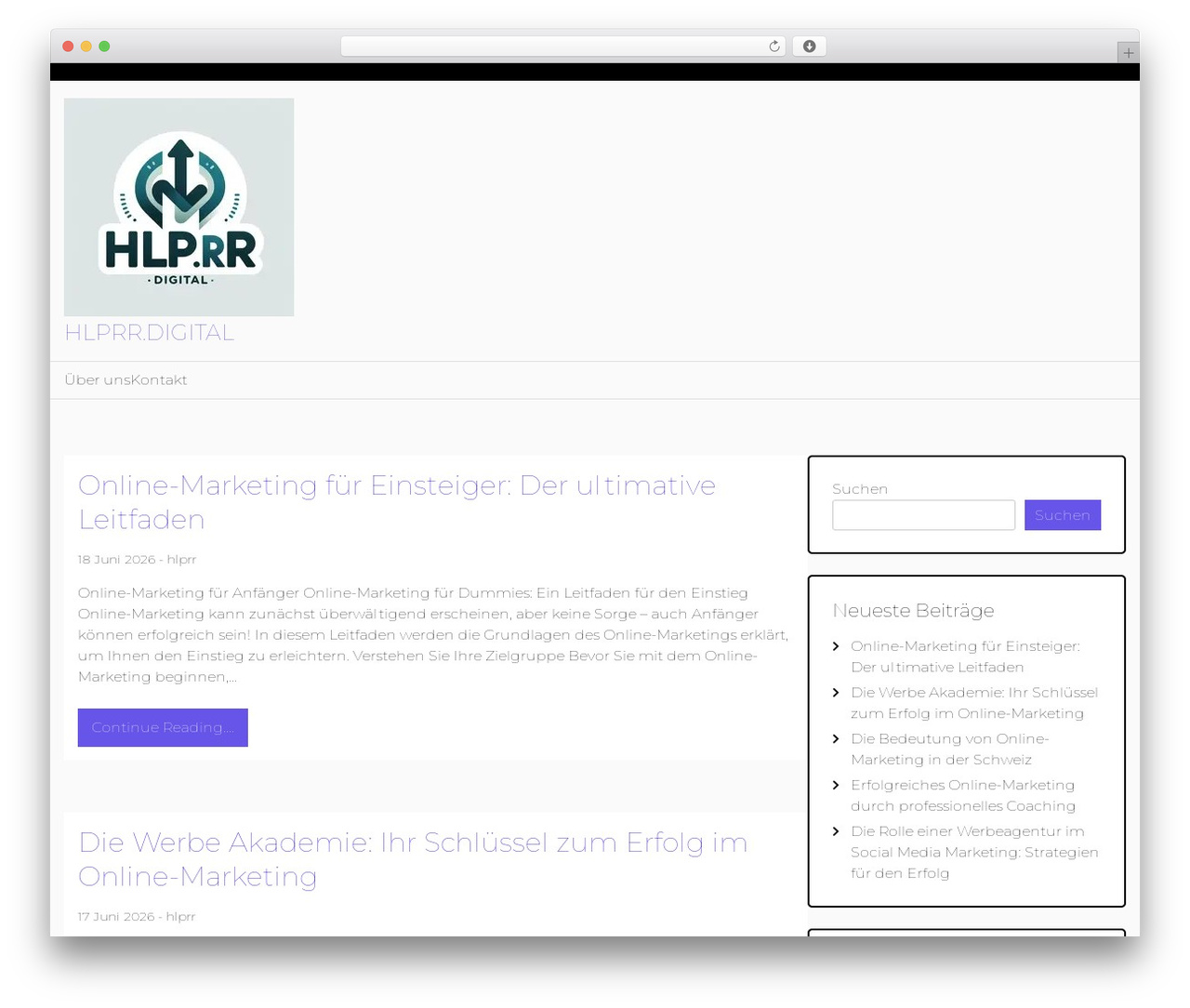1190x1008 pixels.
Task: Open sidebar link Online-Marketing für Einsteiger
Action: pos(965,657)
